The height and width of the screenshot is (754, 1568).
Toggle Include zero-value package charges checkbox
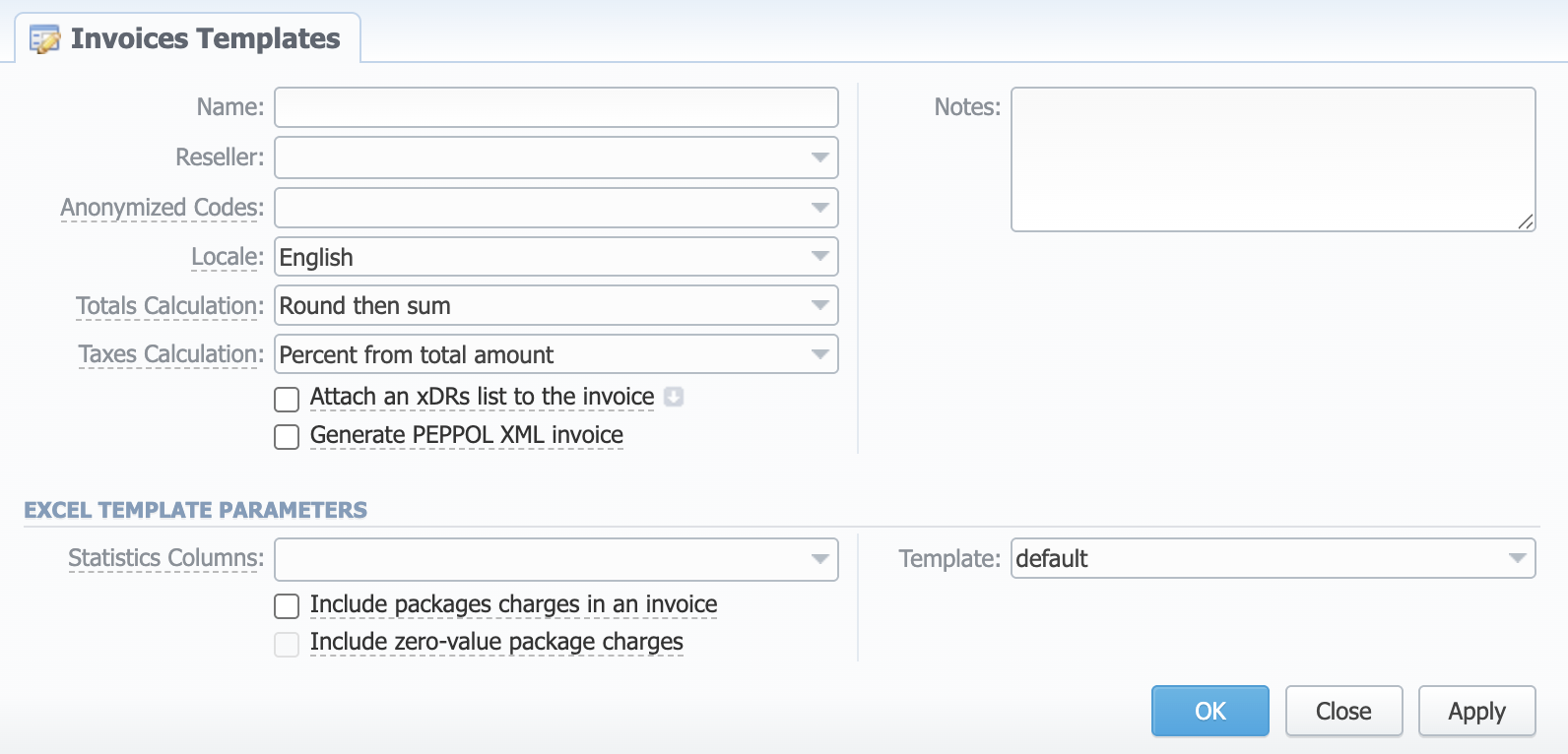[x=287, y=645]
